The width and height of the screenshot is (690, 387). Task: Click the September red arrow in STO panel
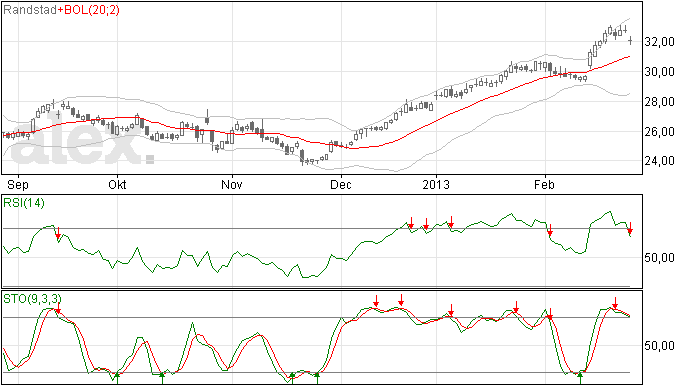(58, 308)
